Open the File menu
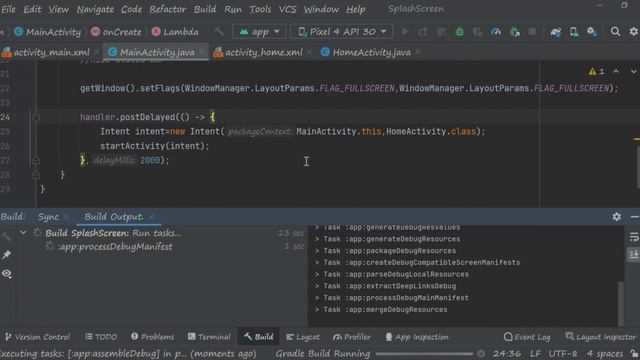The height and width of the screenshot is (360, 640). pos(8,9)
